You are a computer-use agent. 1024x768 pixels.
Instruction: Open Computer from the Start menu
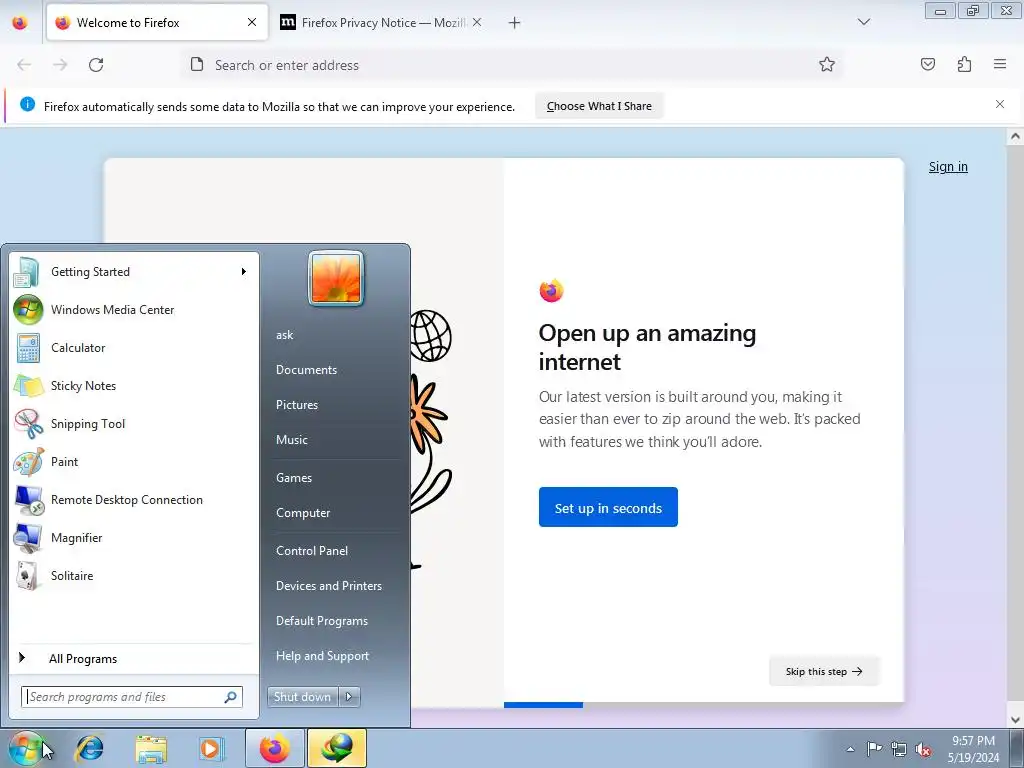pos(303,513)
